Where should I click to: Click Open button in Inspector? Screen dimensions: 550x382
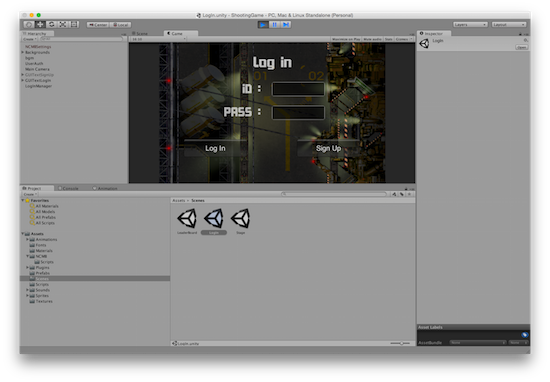pyautogui.click(x=522, y=47)
